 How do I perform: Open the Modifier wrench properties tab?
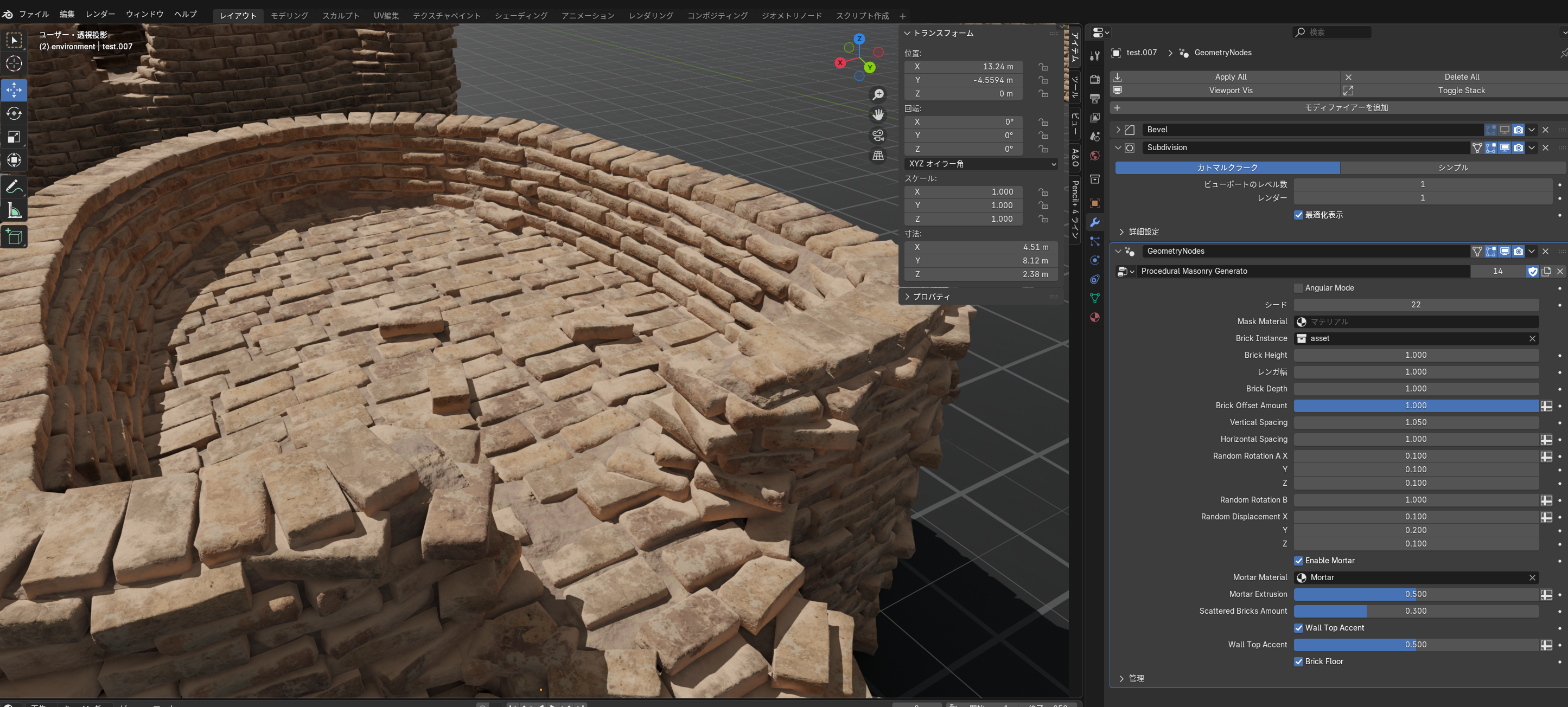click(1094, 222)
